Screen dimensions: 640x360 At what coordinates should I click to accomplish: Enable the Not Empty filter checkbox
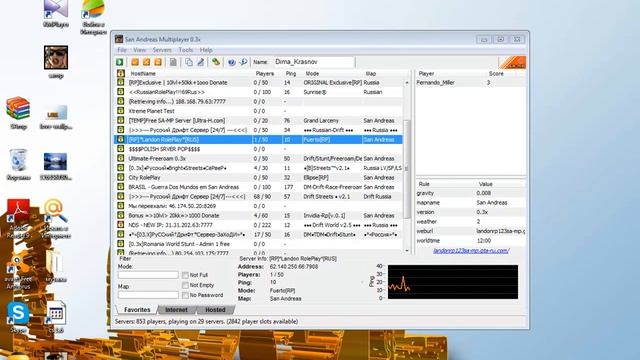[x=185, y=285]
